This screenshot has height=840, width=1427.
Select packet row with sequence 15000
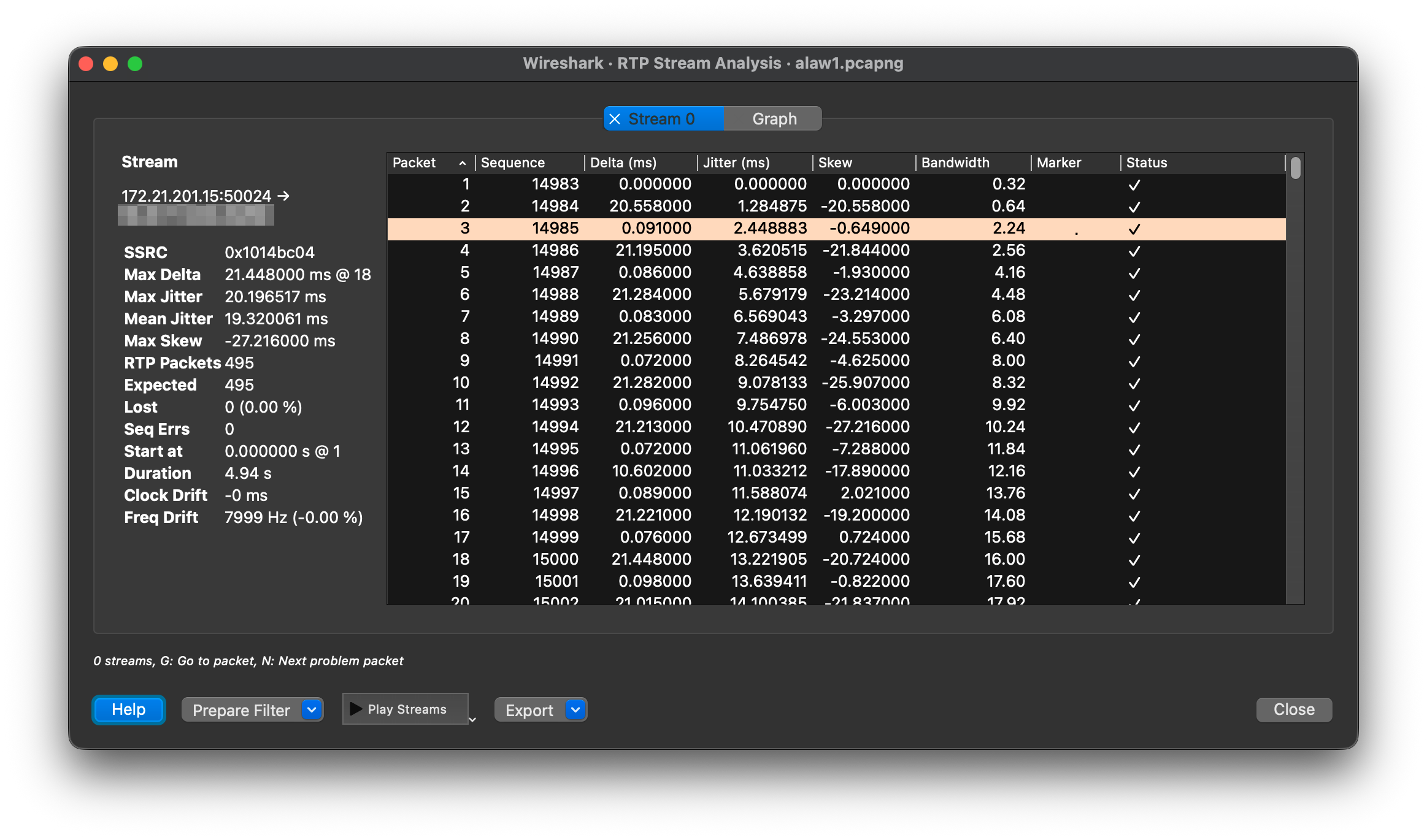coord(836,559)
